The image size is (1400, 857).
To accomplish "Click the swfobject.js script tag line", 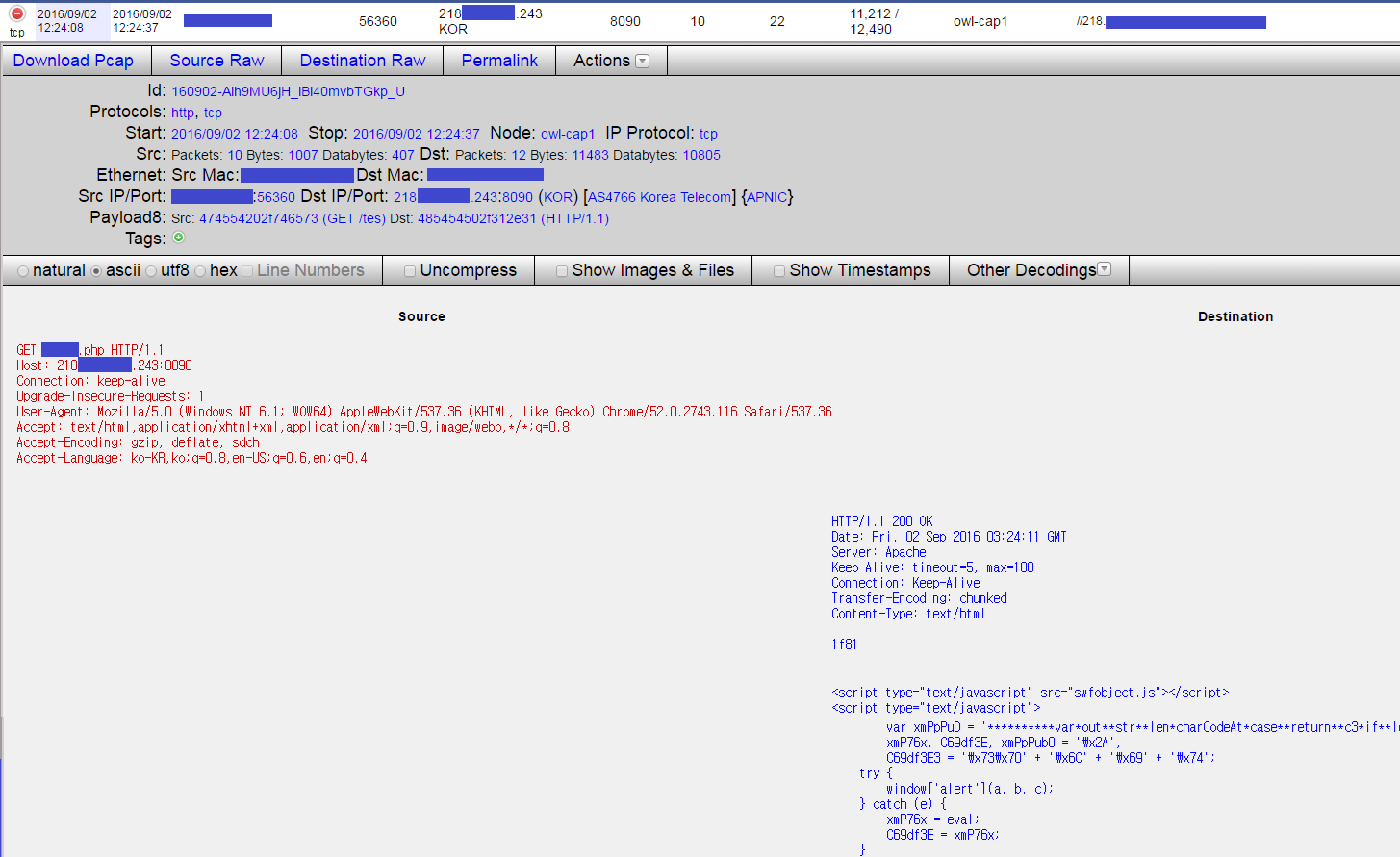I will (x=1031, y=693).
